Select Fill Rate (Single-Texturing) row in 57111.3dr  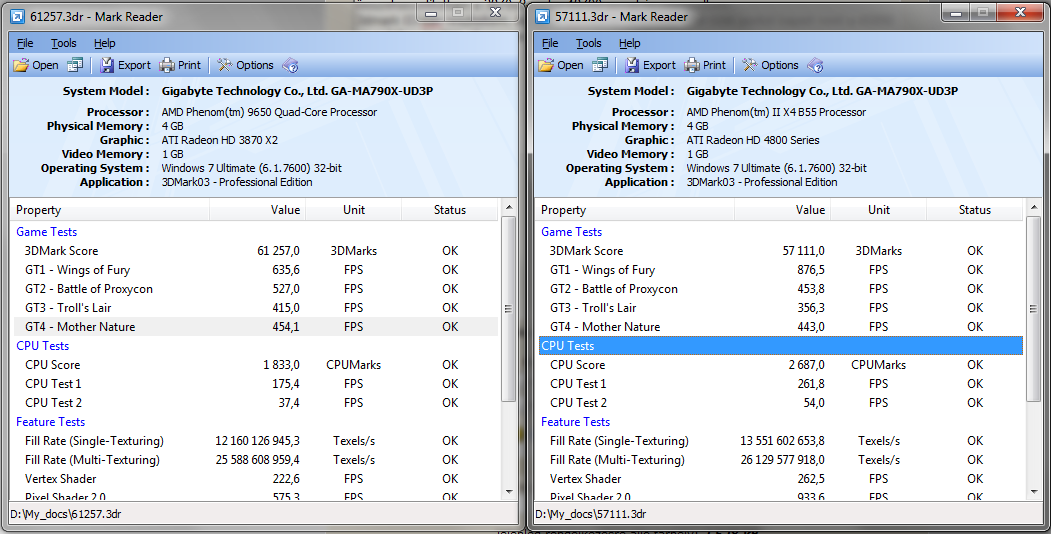[781, 441]
